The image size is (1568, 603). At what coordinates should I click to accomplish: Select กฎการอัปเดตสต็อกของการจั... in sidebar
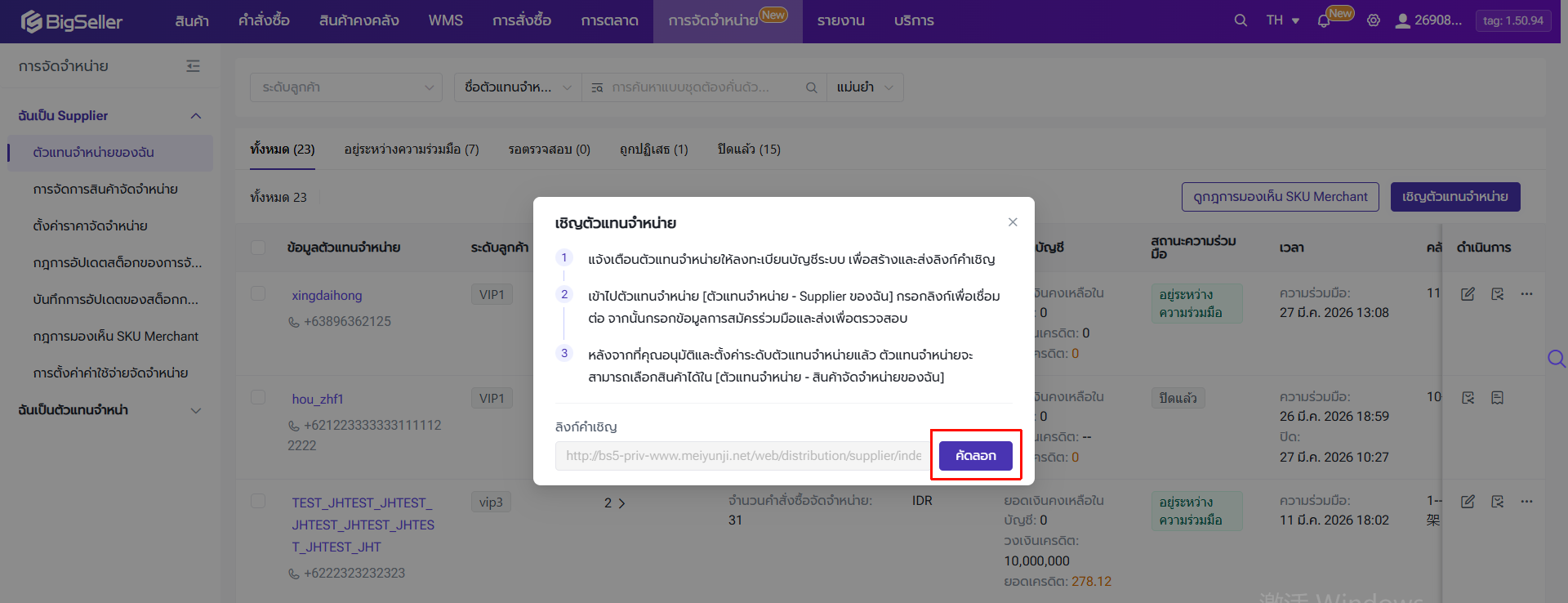(x=111, y=263)
